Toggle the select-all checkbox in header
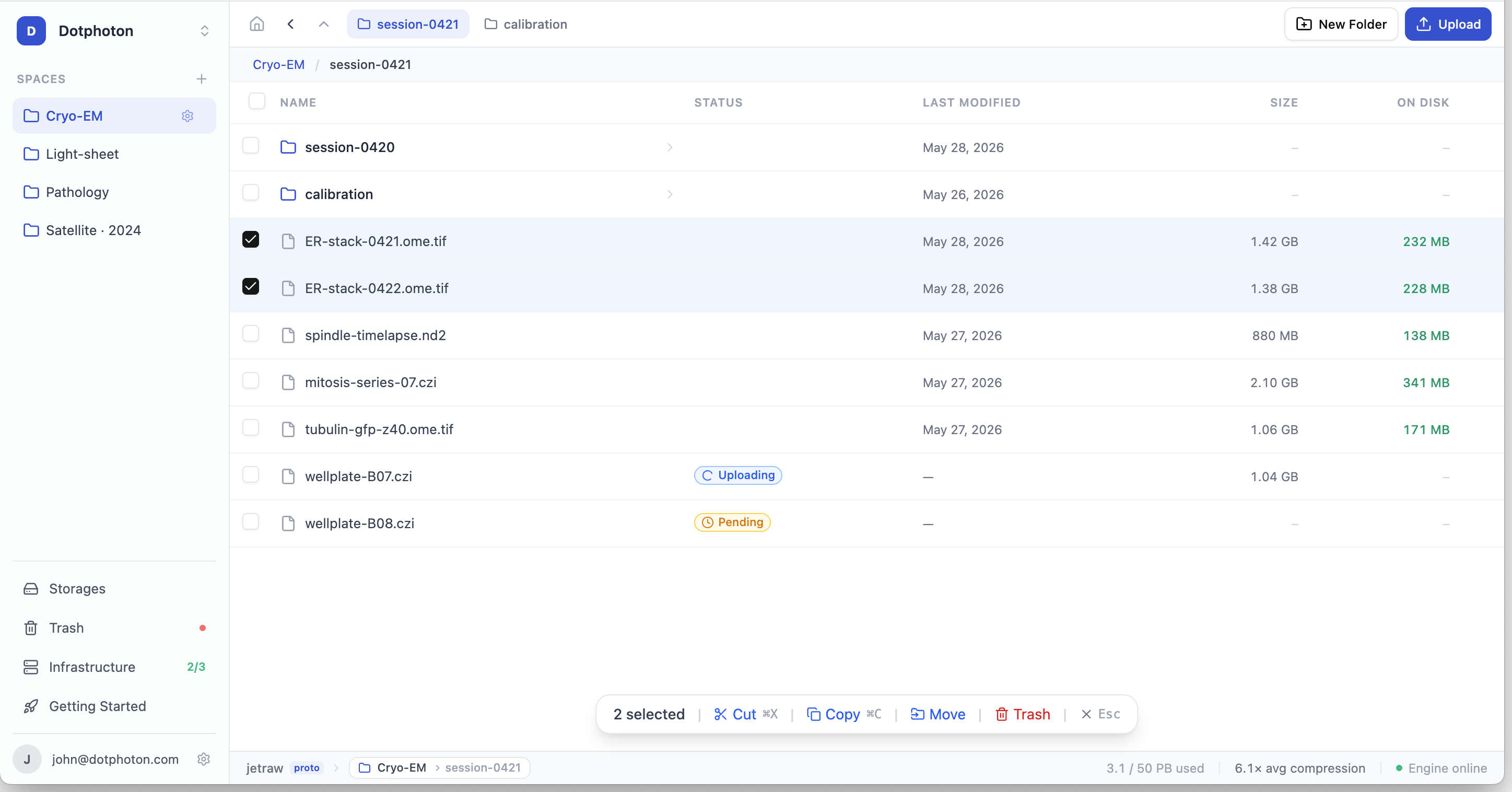This screenshot has height=792, width=1512. coord(256,101)
